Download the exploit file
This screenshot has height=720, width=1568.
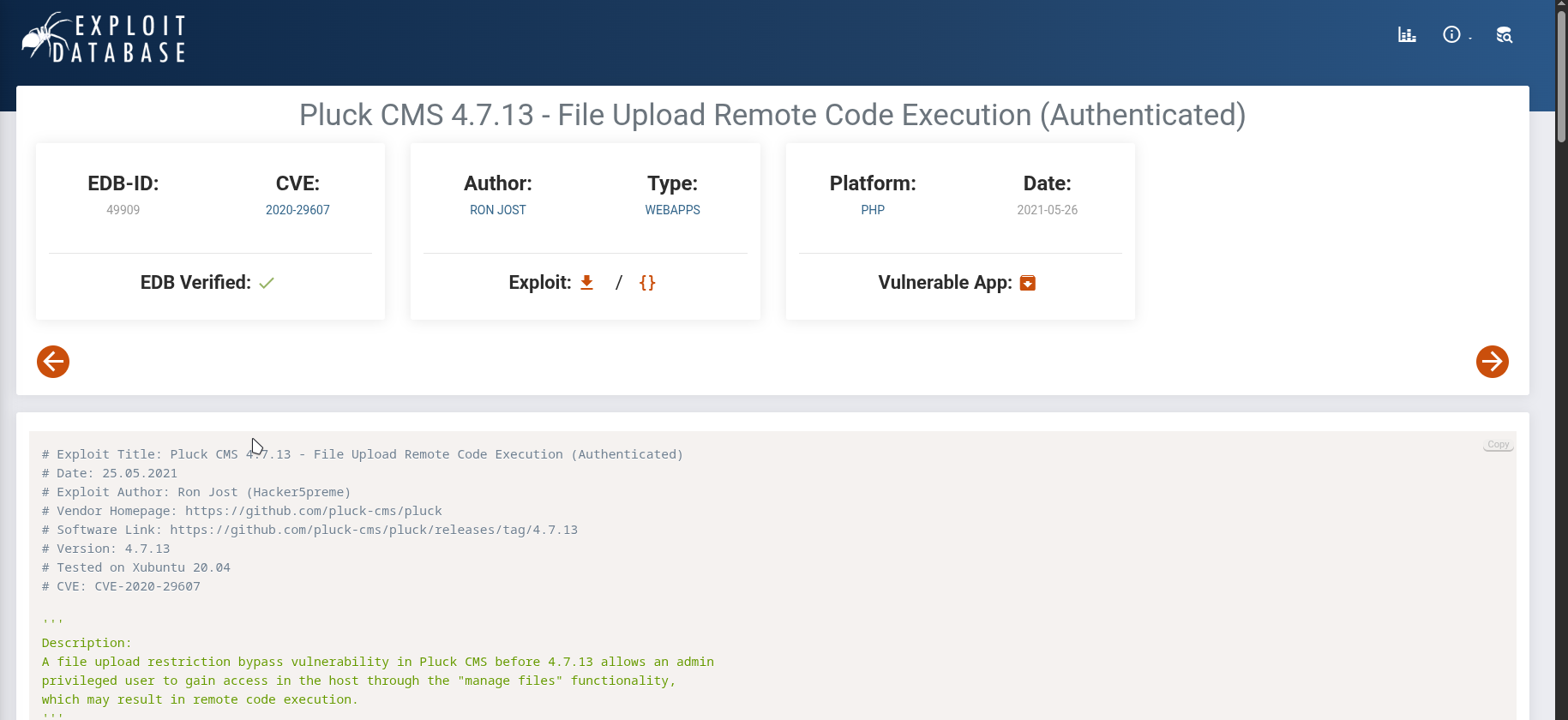[587, 283]
